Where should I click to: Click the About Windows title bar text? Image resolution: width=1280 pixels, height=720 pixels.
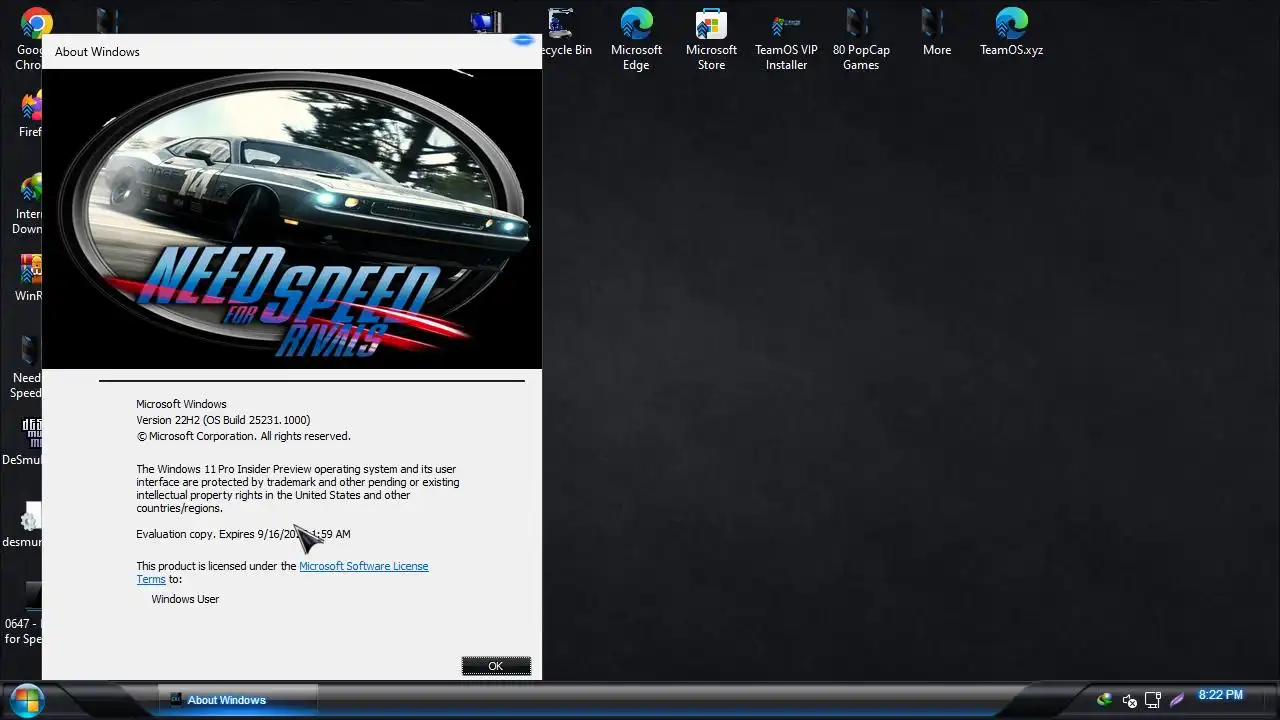click(97, 52)
